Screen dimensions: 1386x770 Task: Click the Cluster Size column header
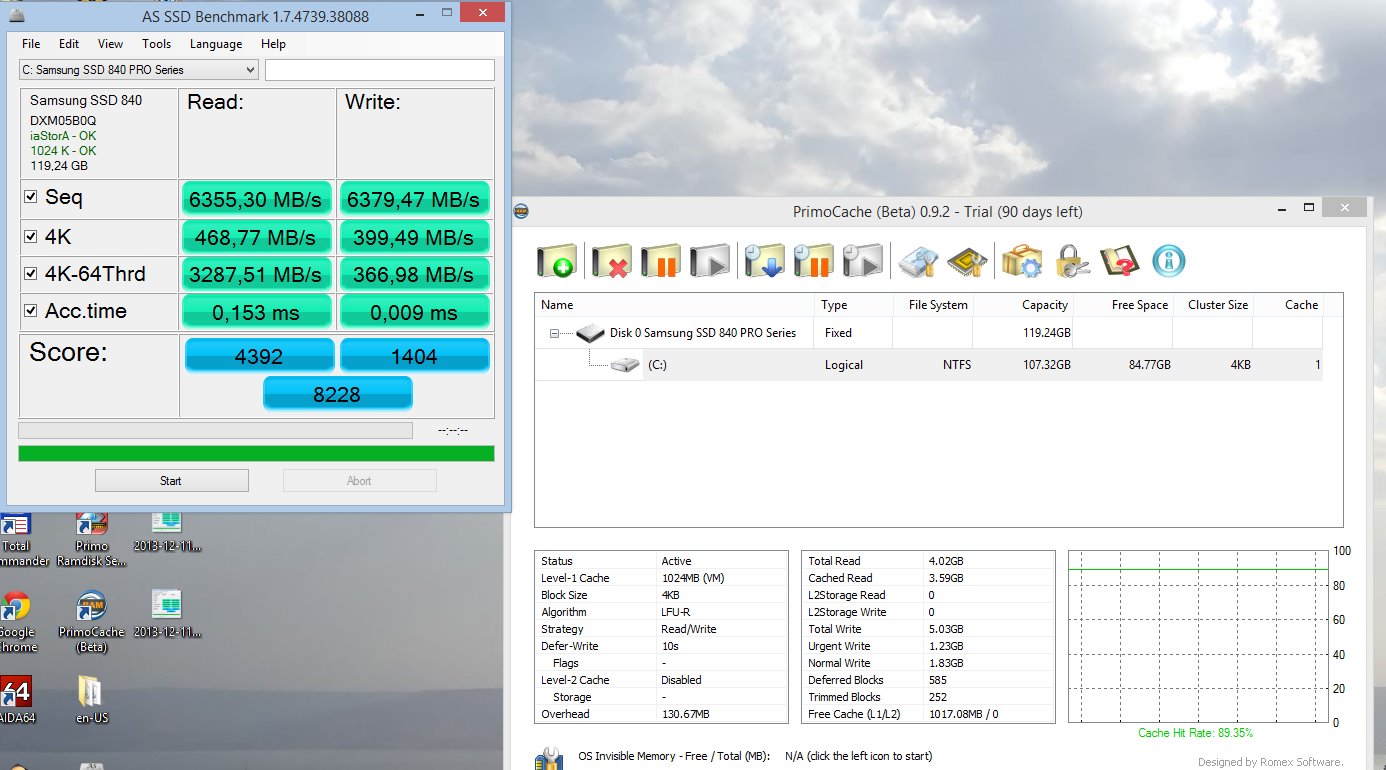(1213, 305)
